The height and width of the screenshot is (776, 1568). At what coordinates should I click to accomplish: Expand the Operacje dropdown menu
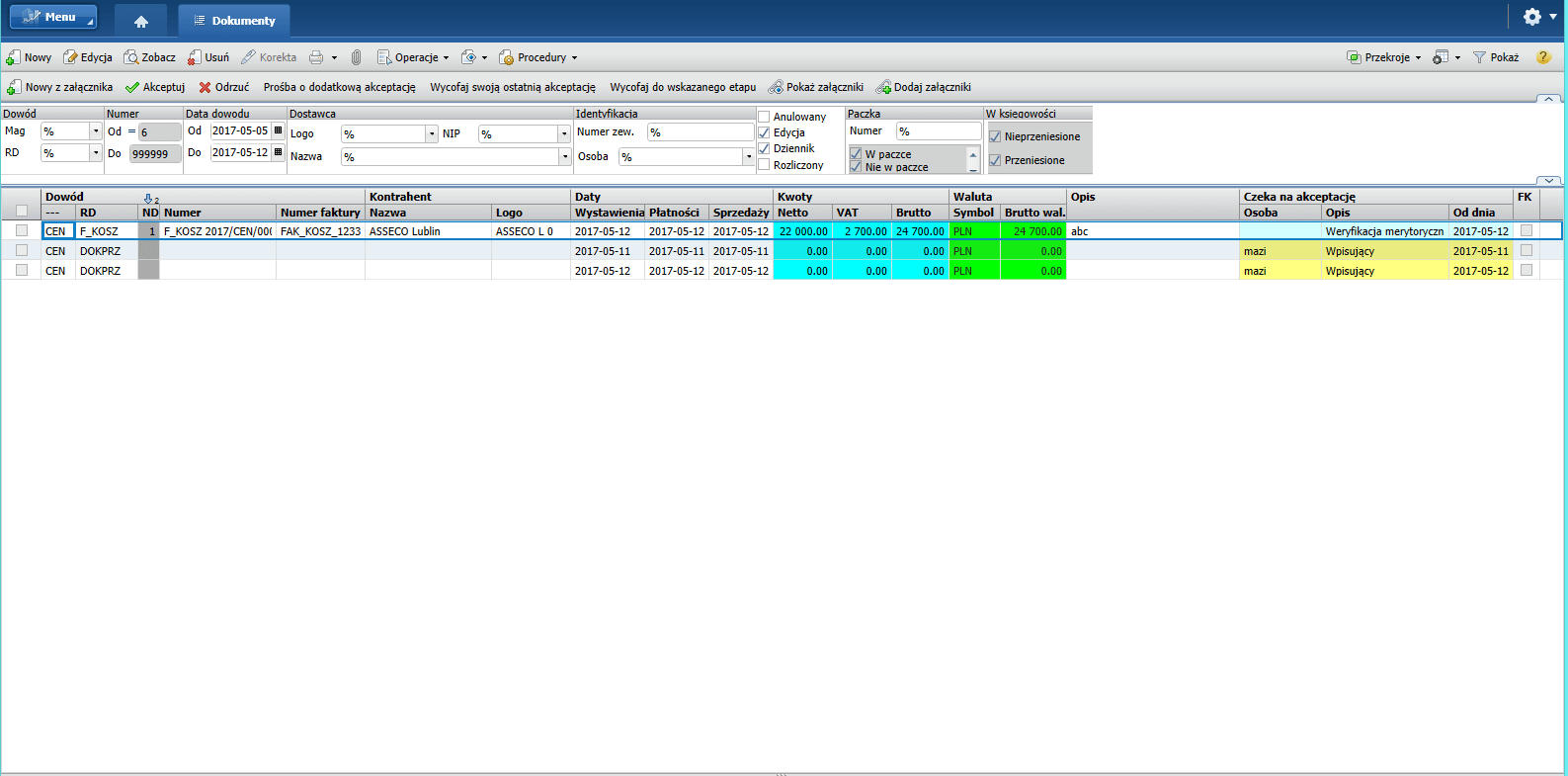pyautogui.click(x=413, y=57)
